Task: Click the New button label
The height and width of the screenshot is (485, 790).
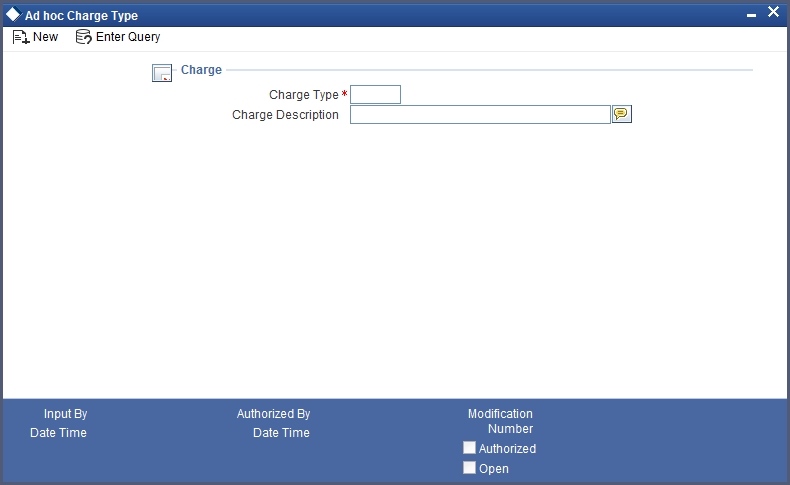Action: pyautogui.click(x=45, y=37)
